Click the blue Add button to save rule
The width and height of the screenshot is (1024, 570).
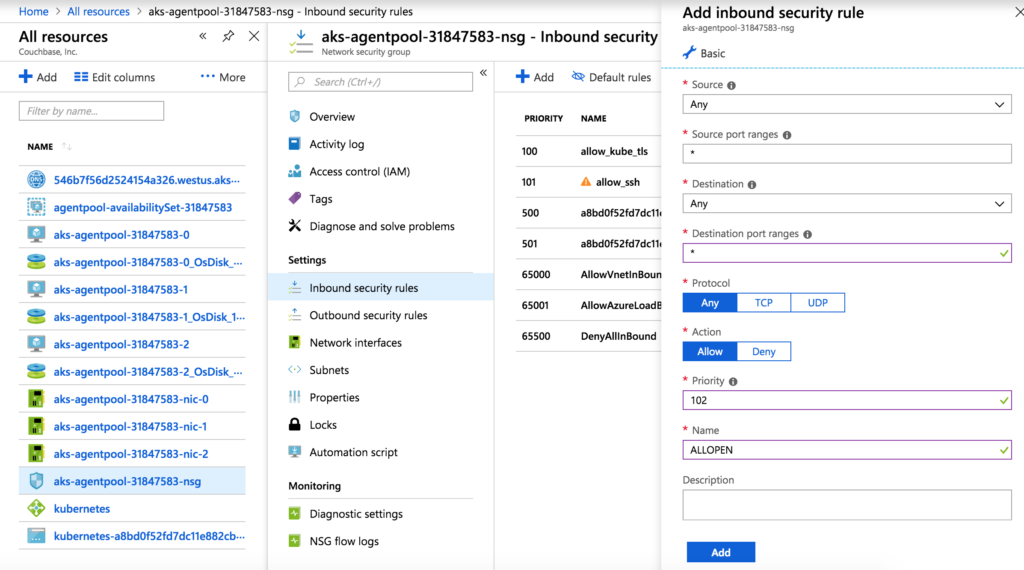tap(721, 552)
